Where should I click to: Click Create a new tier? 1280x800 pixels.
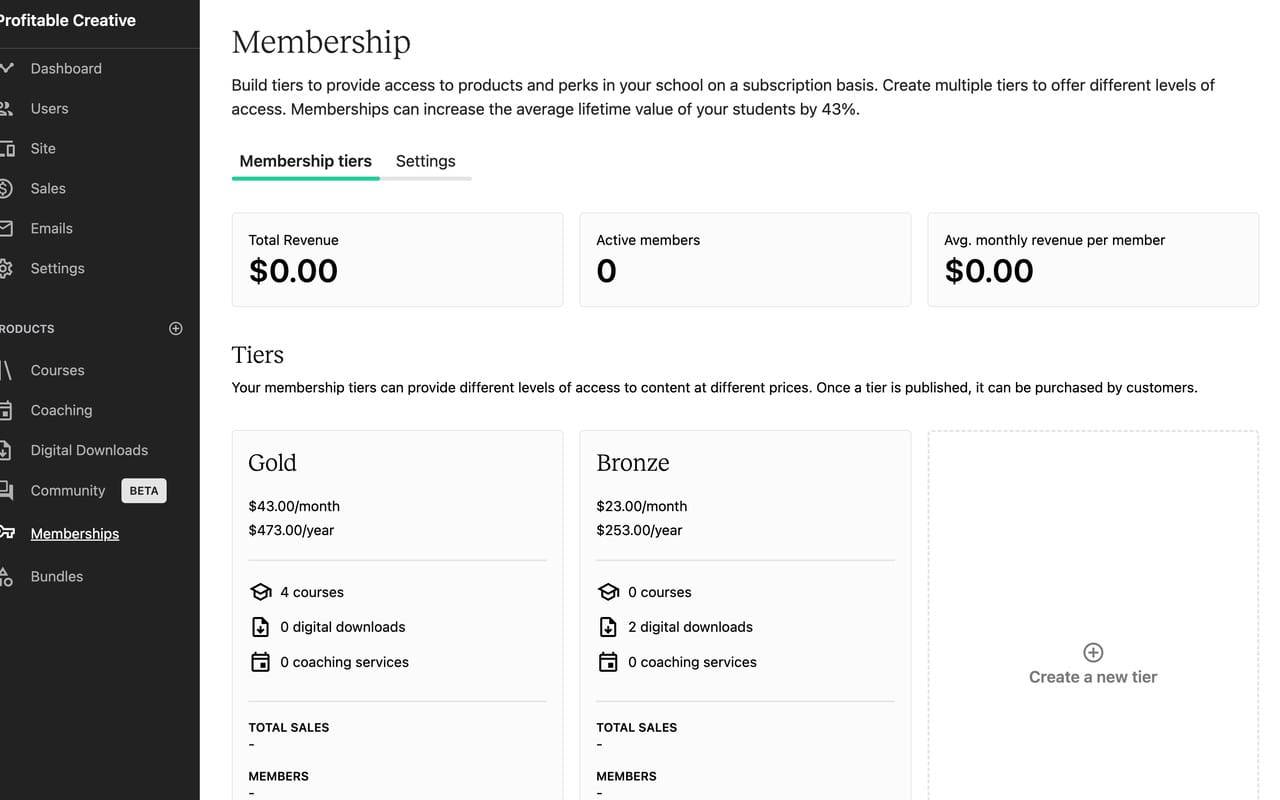tap(1093, 663)
